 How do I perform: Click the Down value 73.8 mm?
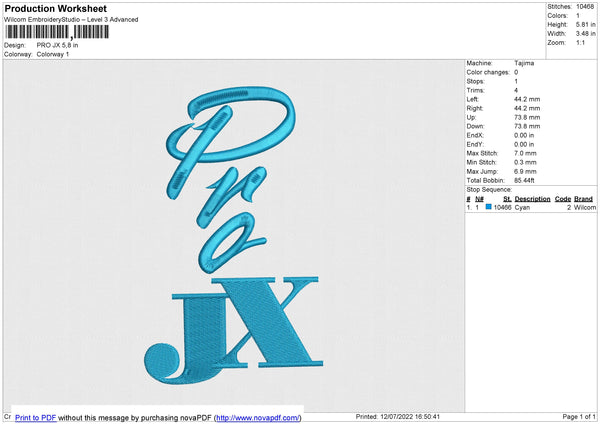527,126
